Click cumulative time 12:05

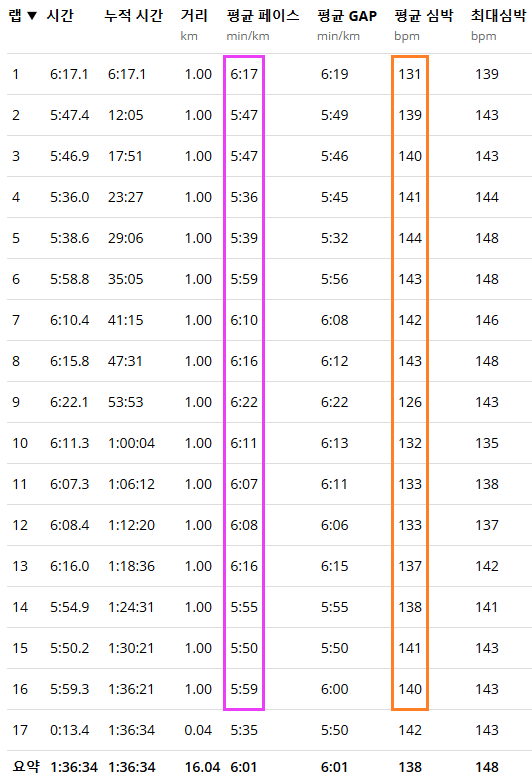pos(126,115)
